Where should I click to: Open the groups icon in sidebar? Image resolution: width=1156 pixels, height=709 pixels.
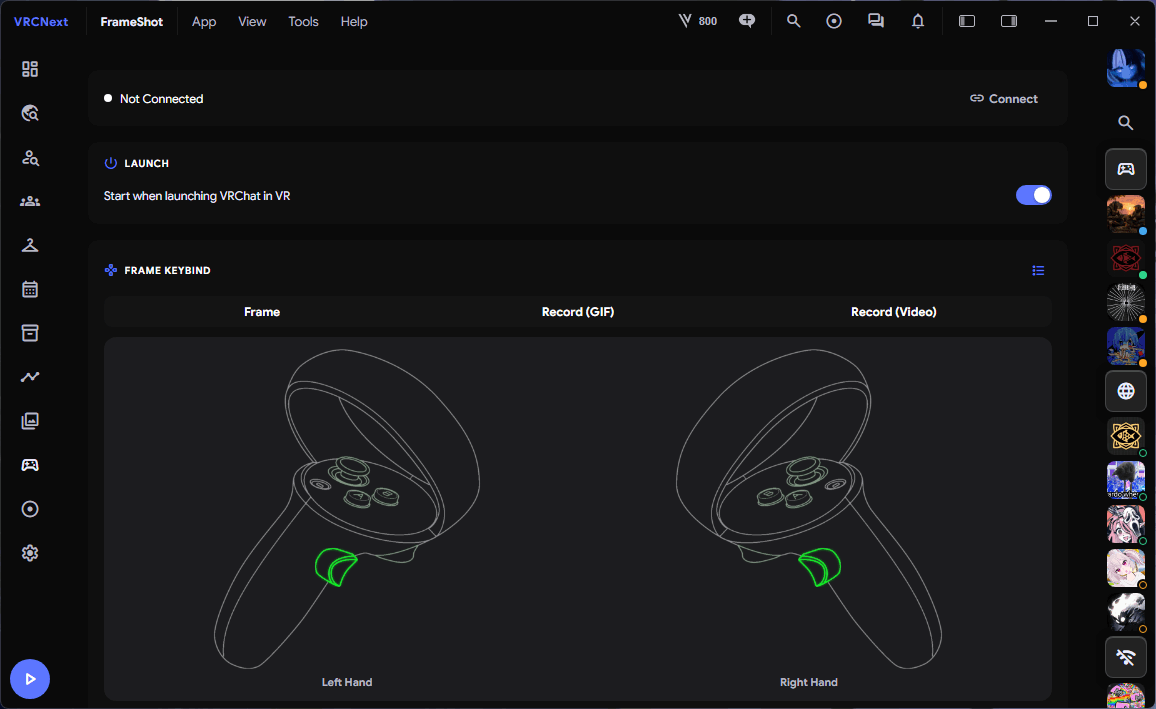click(29, 201)
